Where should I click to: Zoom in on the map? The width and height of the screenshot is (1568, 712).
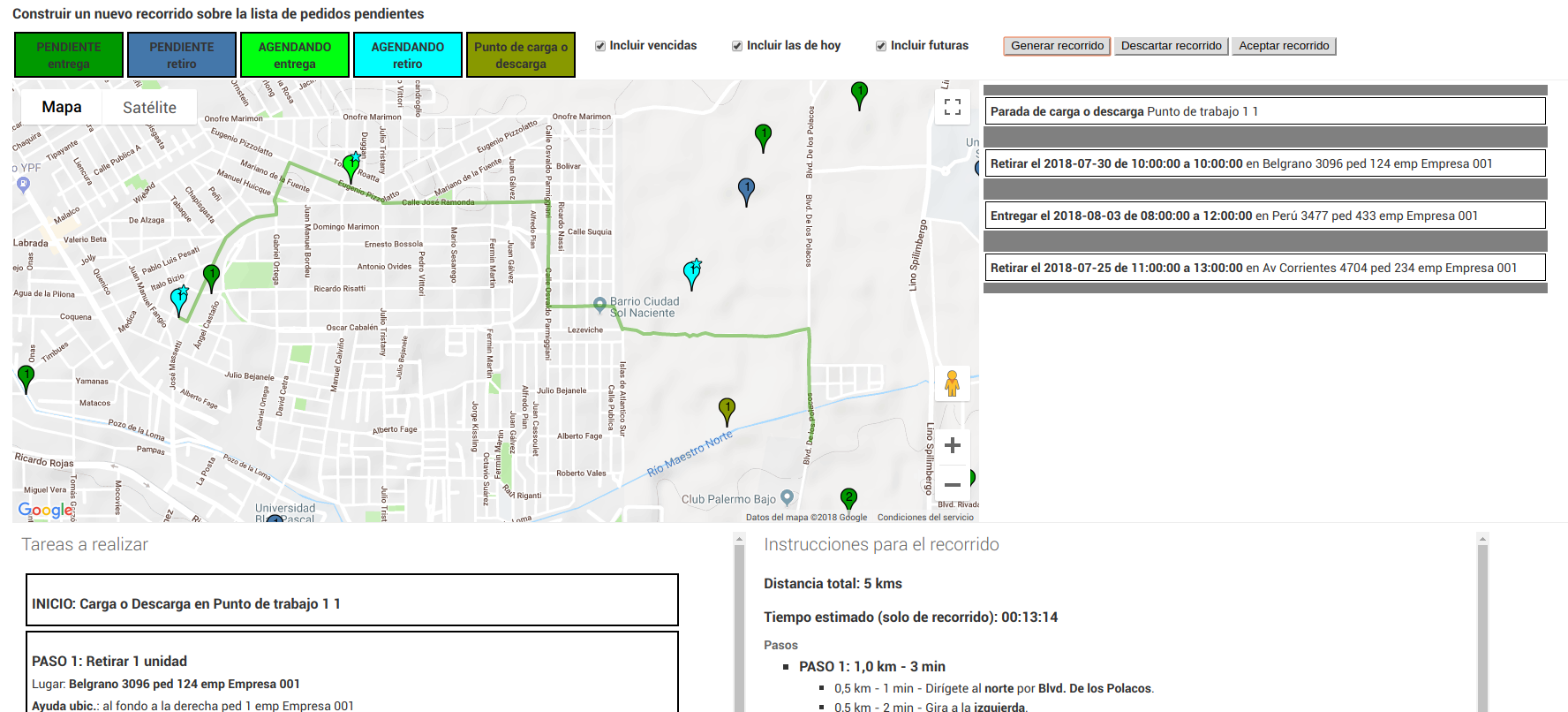click(x=953, y=445)
